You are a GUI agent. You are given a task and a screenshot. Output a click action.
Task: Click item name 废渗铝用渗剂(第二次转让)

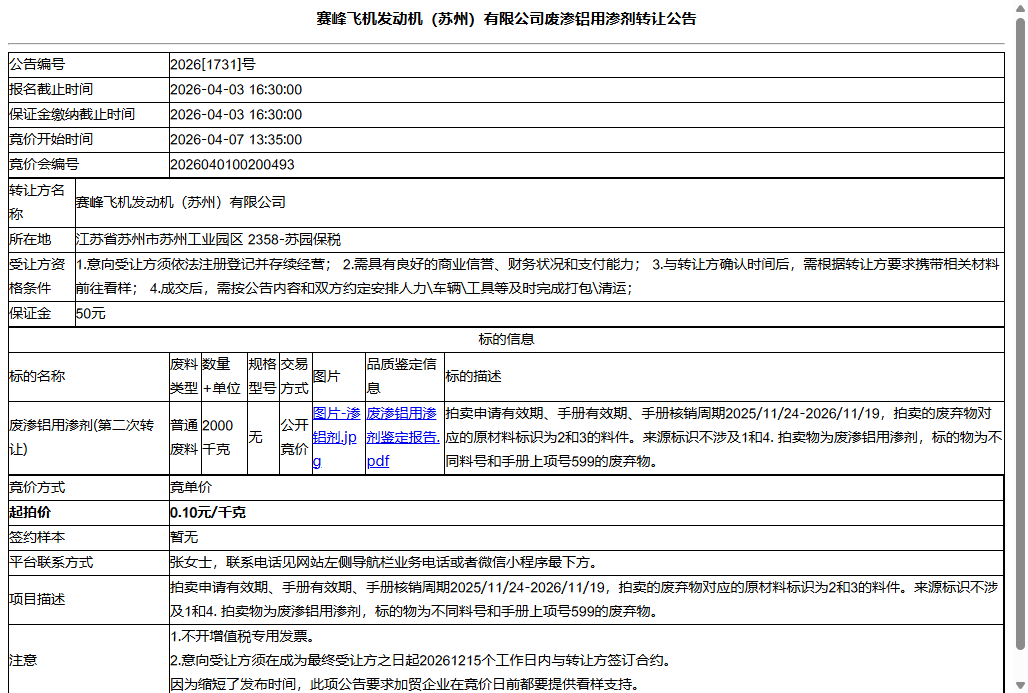coord(81,437)
